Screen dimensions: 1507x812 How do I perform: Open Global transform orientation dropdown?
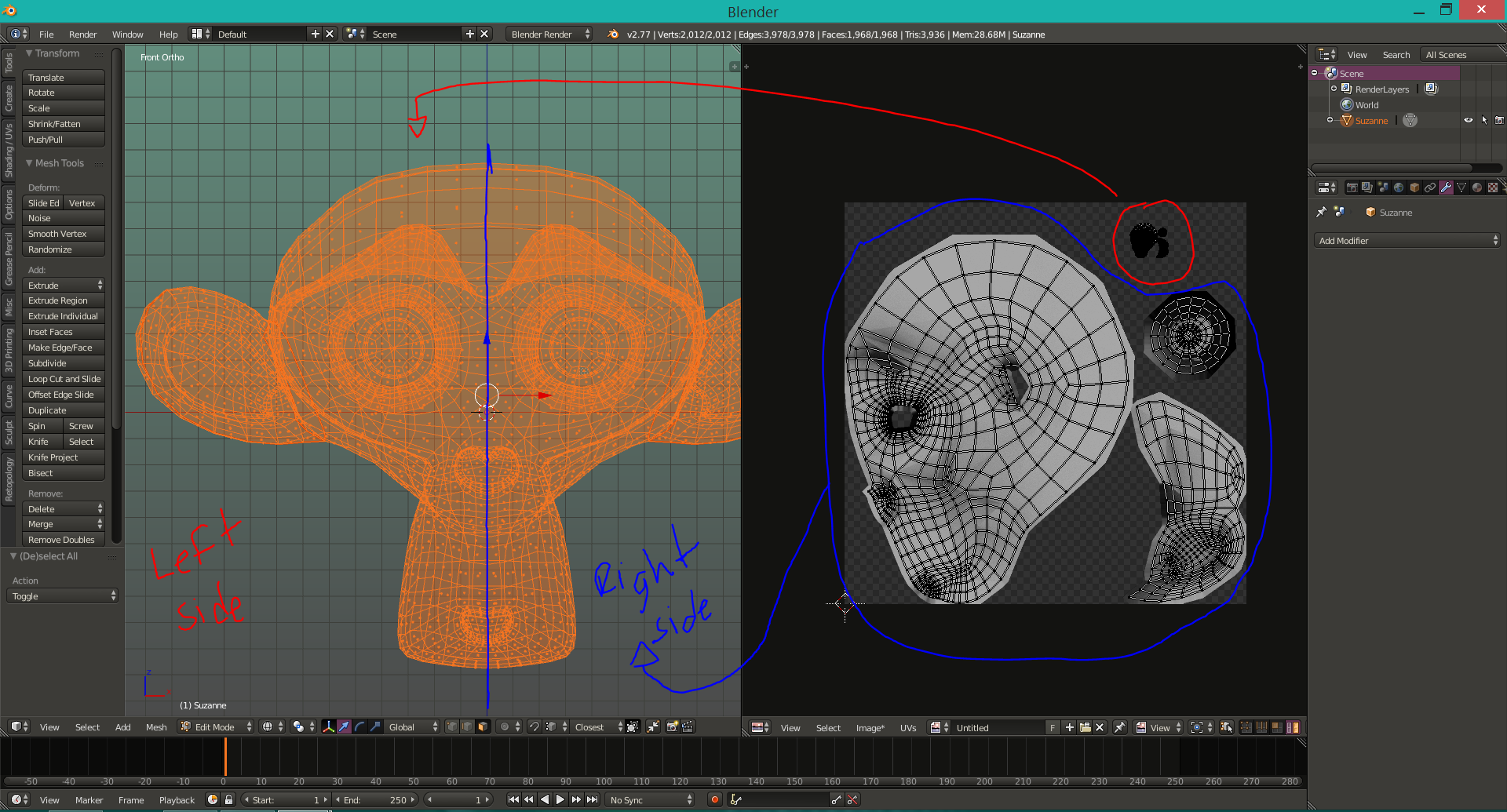coord(413,726)
